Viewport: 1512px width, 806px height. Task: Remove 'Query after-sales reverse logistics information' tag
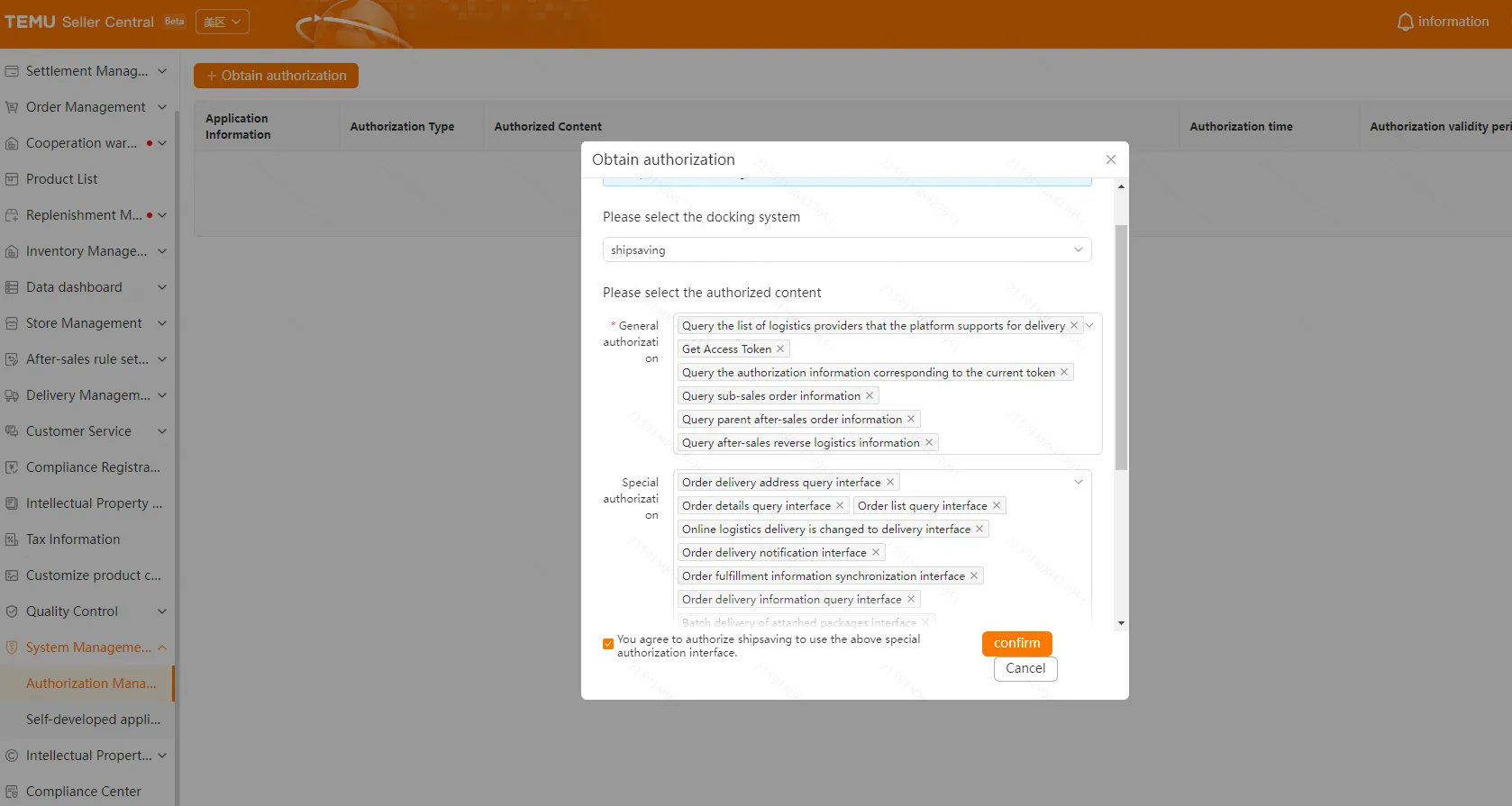pyautogui.click(x=929, y=443)
